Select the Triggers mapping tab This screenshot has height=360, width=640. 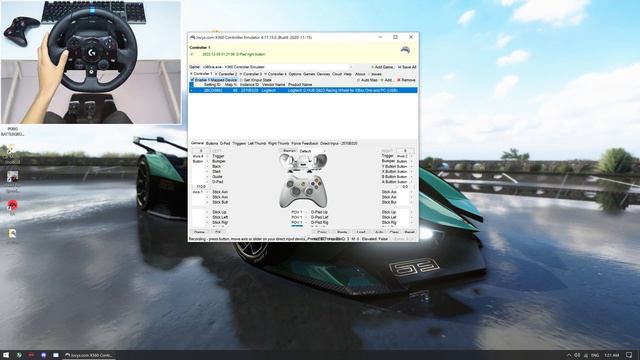click(x=239, y=143)
